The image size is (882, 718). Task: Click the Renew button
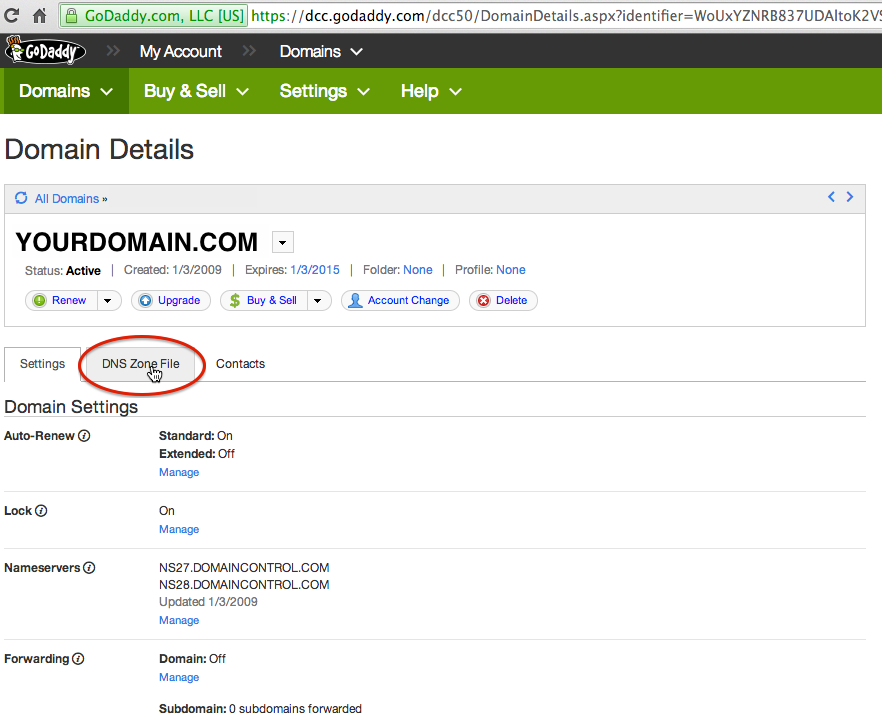pyautogui.click(x=62, y=300)
